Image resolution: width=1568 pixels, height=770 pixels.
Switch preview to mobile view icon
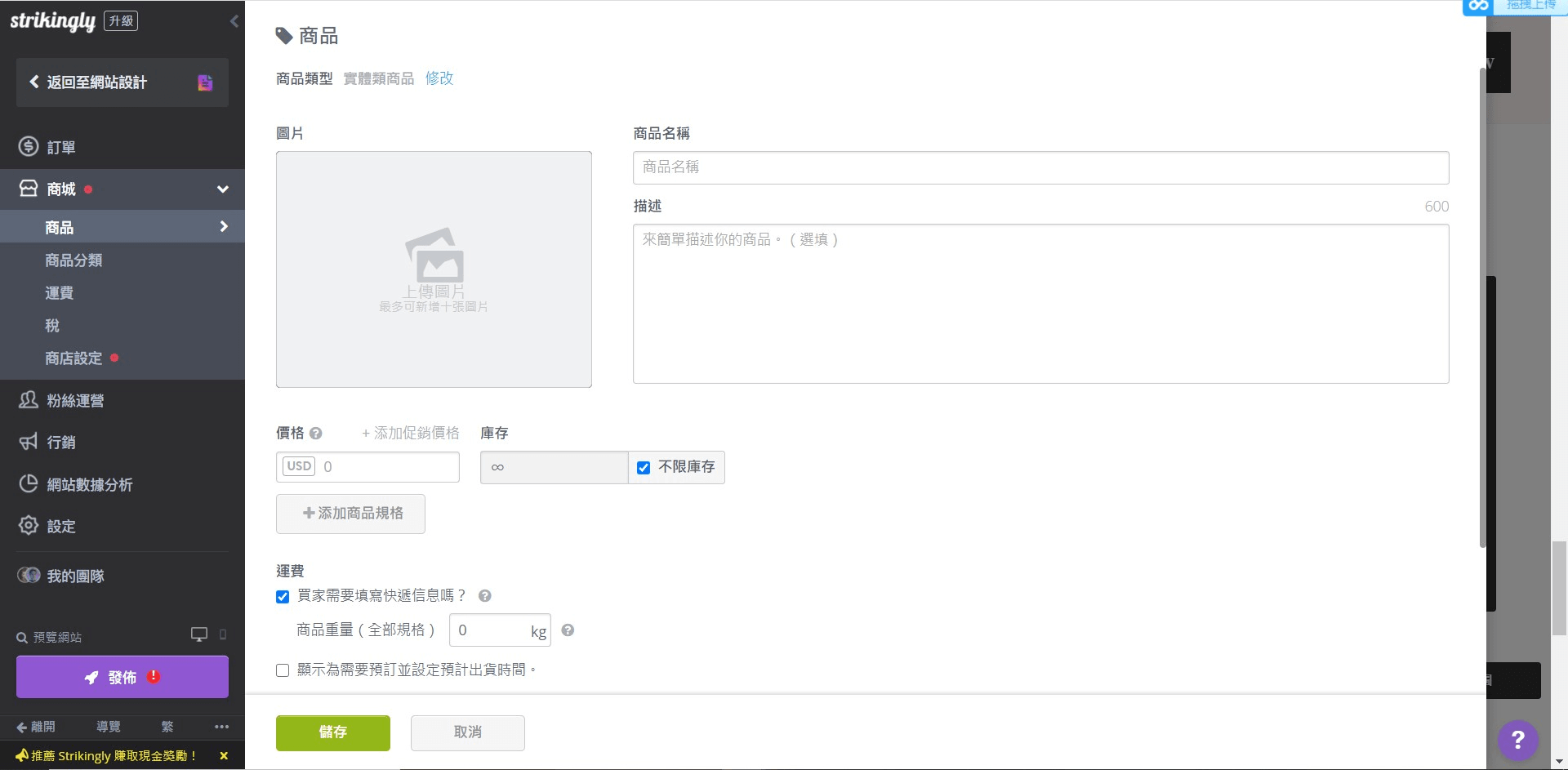click(224, 635)
